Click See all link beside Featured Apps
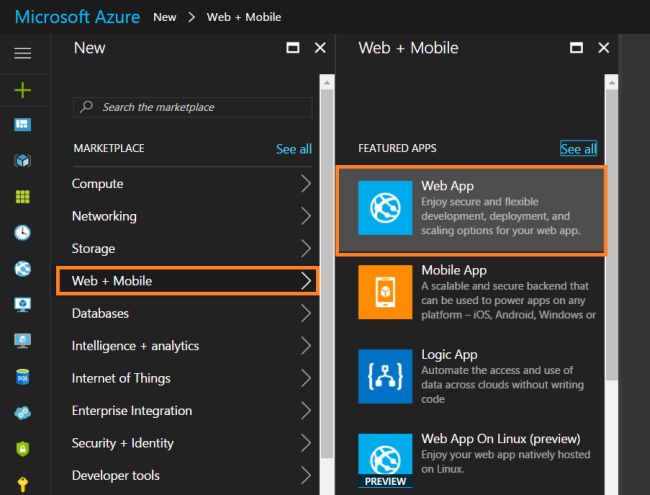Image resolution: width=650 pixels, height=495 pixels. tap(578, 149)
